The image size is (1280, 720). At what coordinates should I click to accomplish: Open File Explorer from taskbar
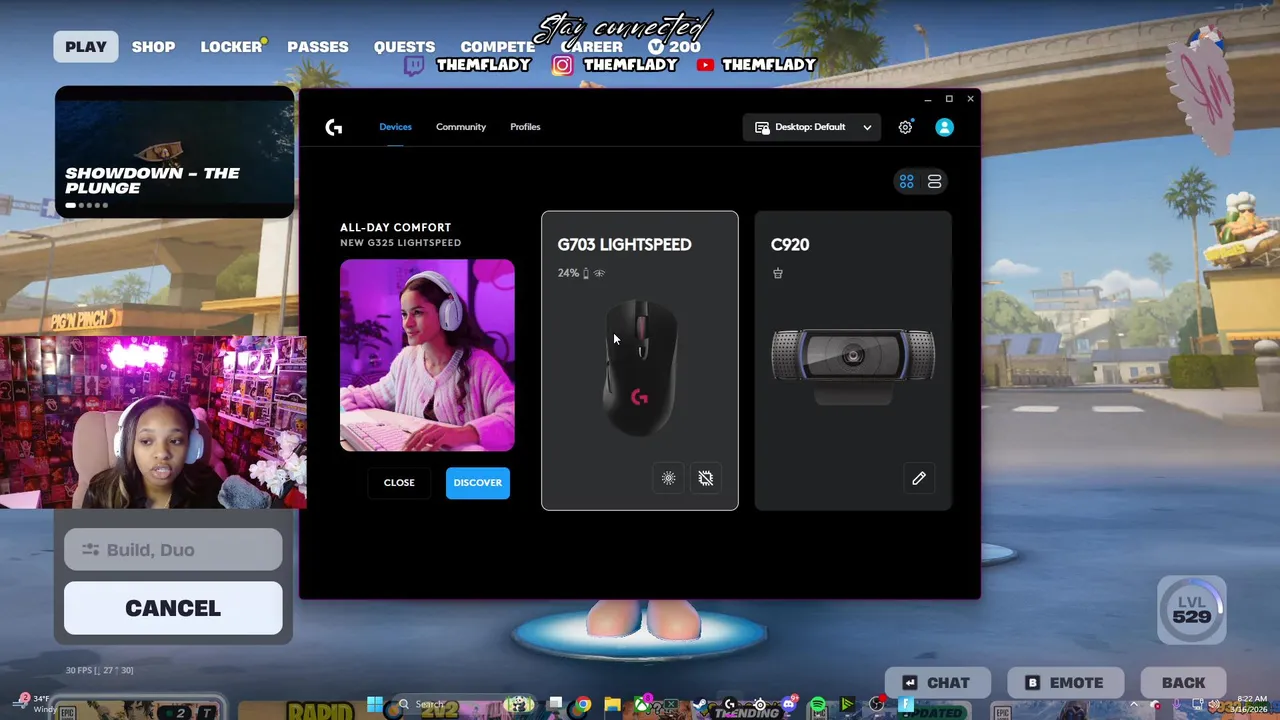click(x=612, y=704)
